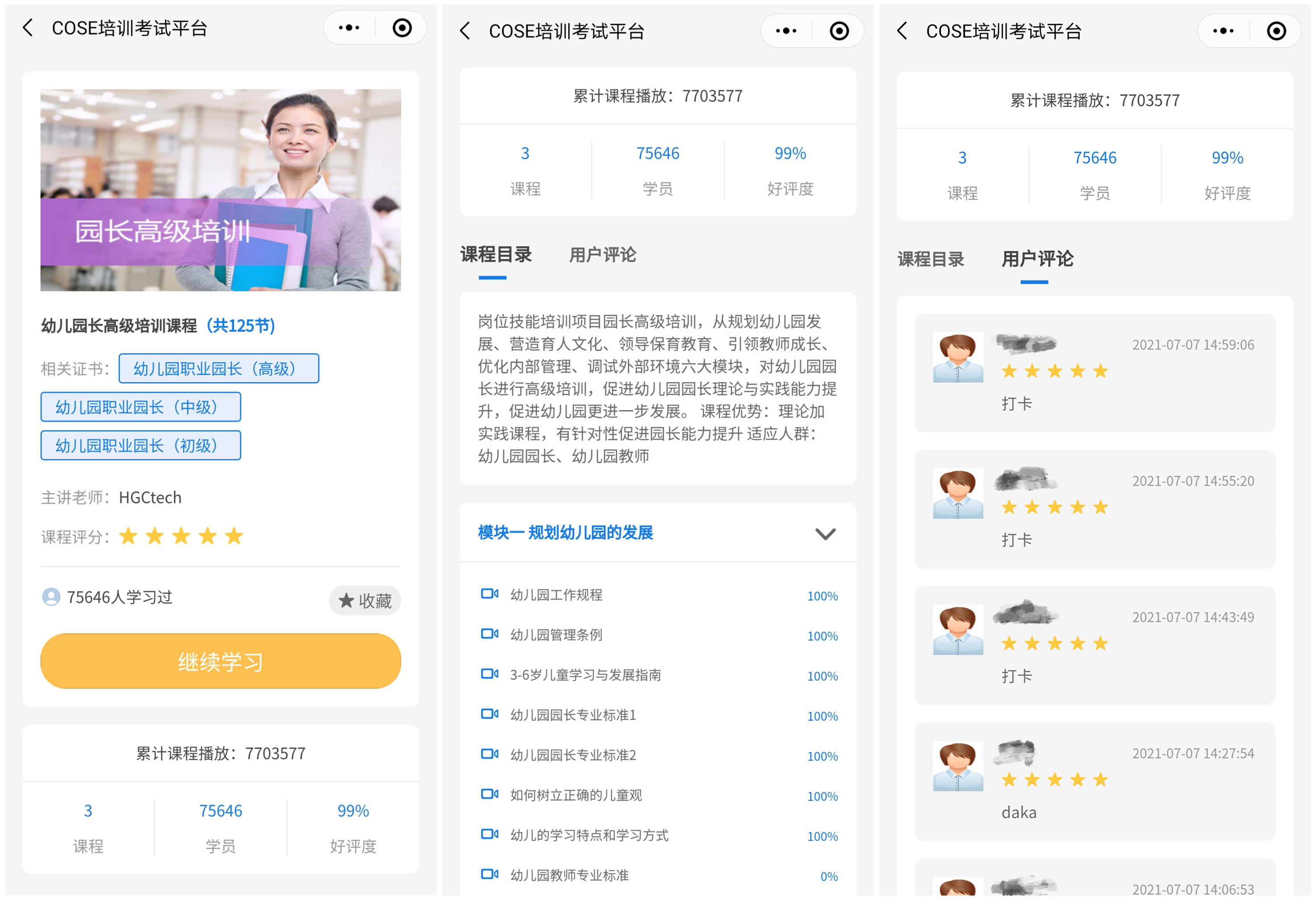
Task: Open lesson 幼儿园园长专业标准1
Action: point(657,716)
